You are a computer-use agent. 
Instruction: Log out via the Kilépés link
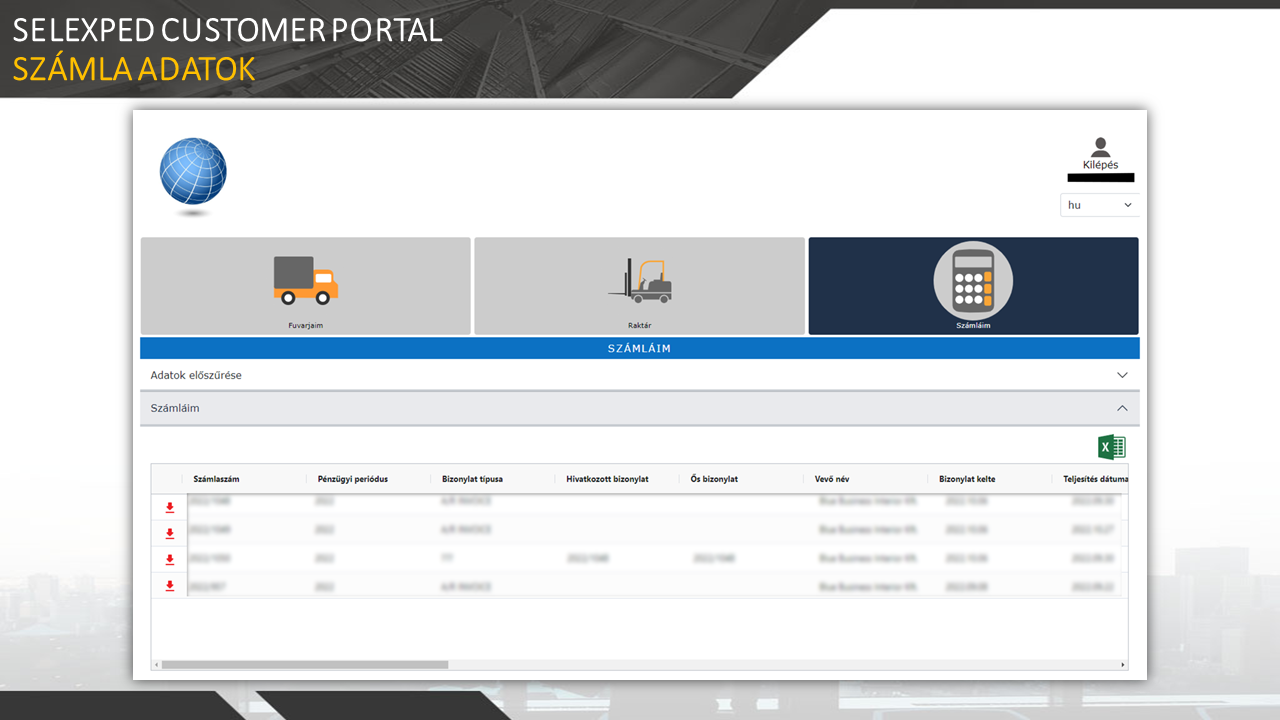pos(1100,165)
